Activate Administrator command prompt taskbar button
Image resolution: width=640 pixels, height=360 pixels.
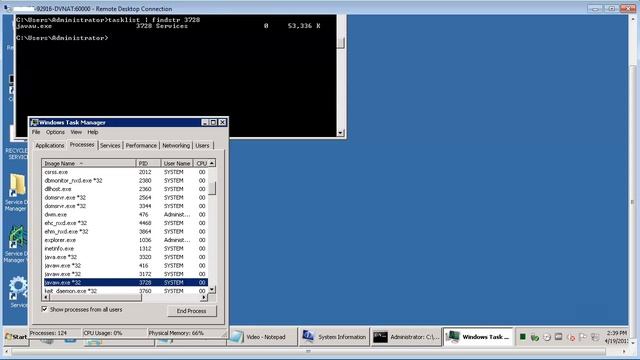pyautogui.click(x=406, y=337)
